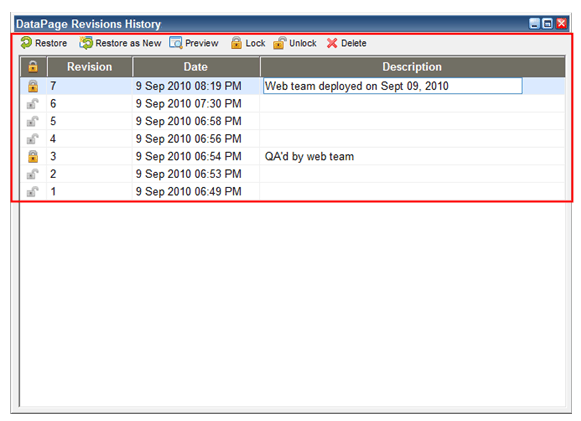Toggle the unlocked icon for revision 6
The width and height of the screenshot is (581, 421).
coord(33,104)
